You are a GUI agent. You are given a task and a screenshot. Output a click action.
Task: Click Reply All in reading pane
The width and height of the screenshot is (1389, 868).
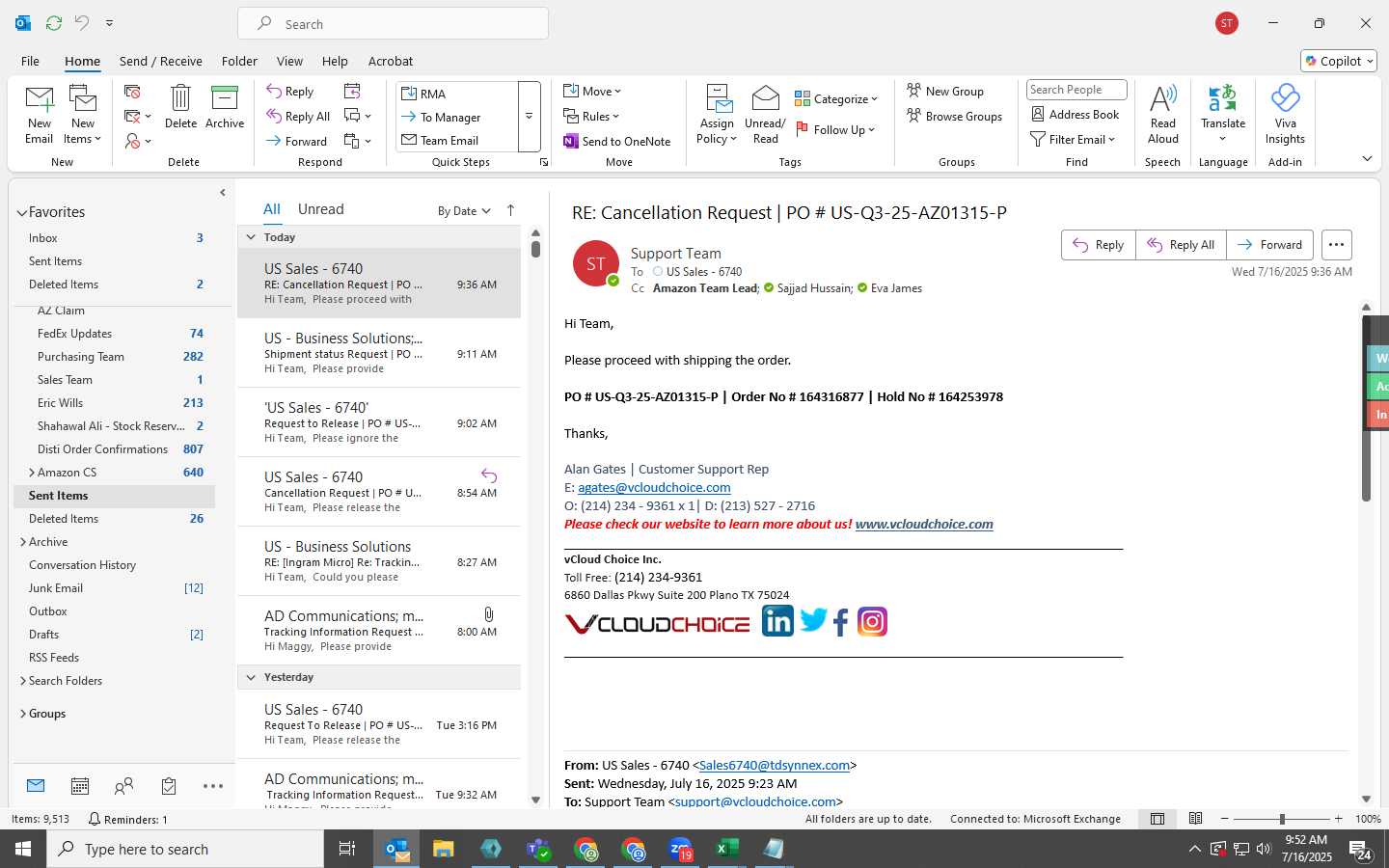point(1181,245)
